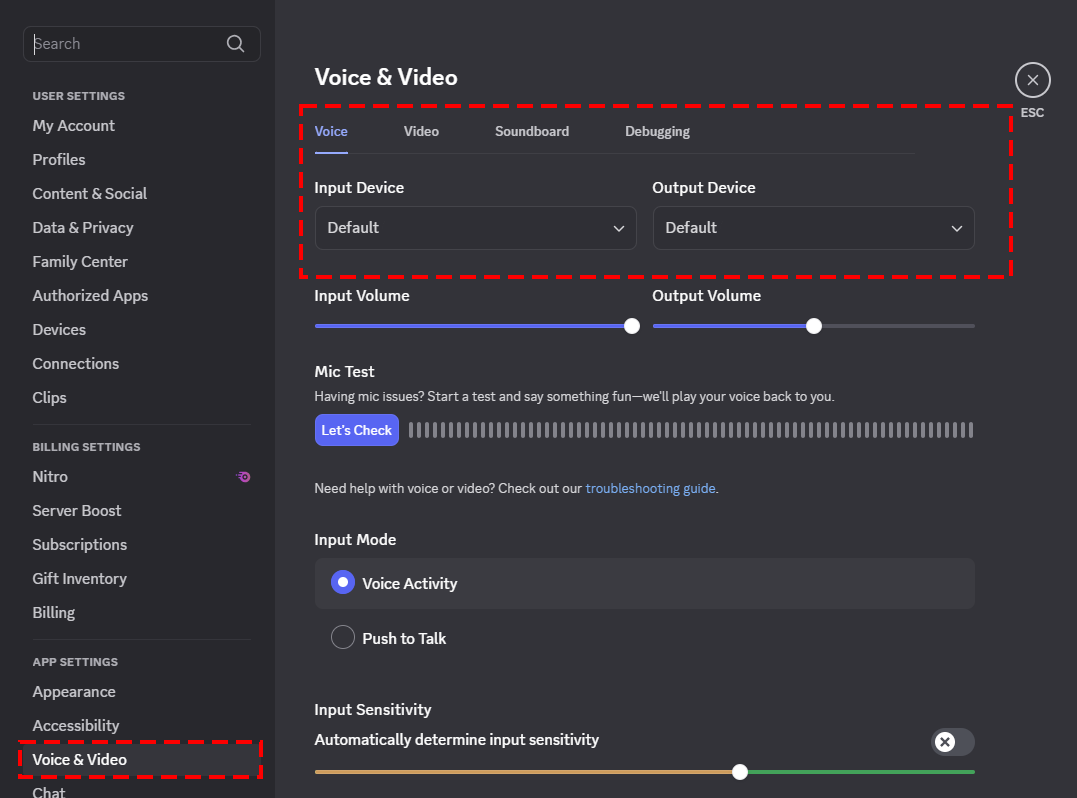This screenshot has width=1077, height=798.
Task: Switch to the Soundboard tab
Action: [532, 131]
